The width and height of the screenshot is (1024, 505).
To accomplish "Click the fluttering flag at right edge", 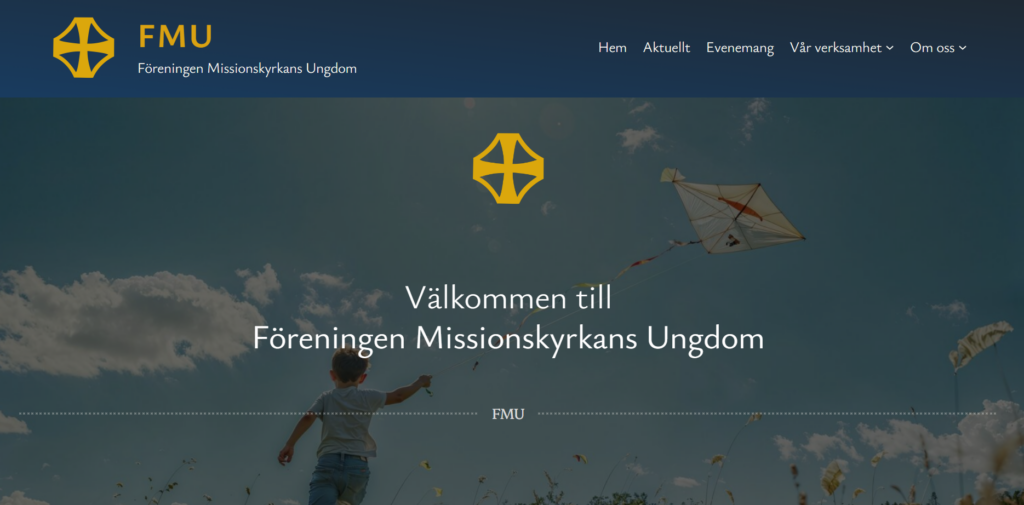I will (x=980, y=343).
